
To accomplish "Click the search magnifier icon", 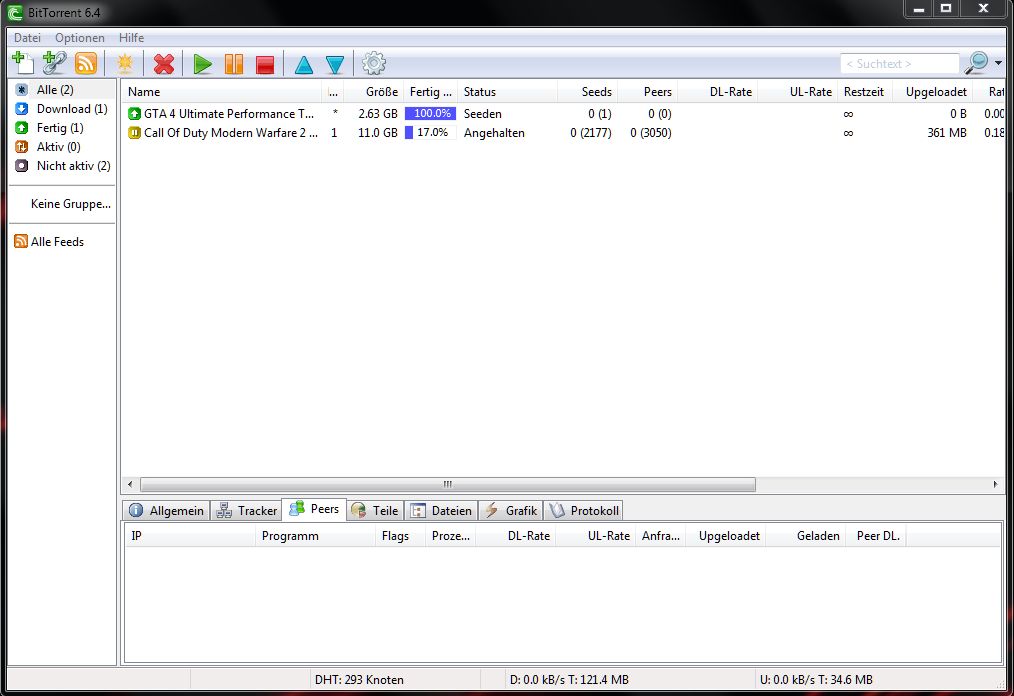I will click(976, 63).
